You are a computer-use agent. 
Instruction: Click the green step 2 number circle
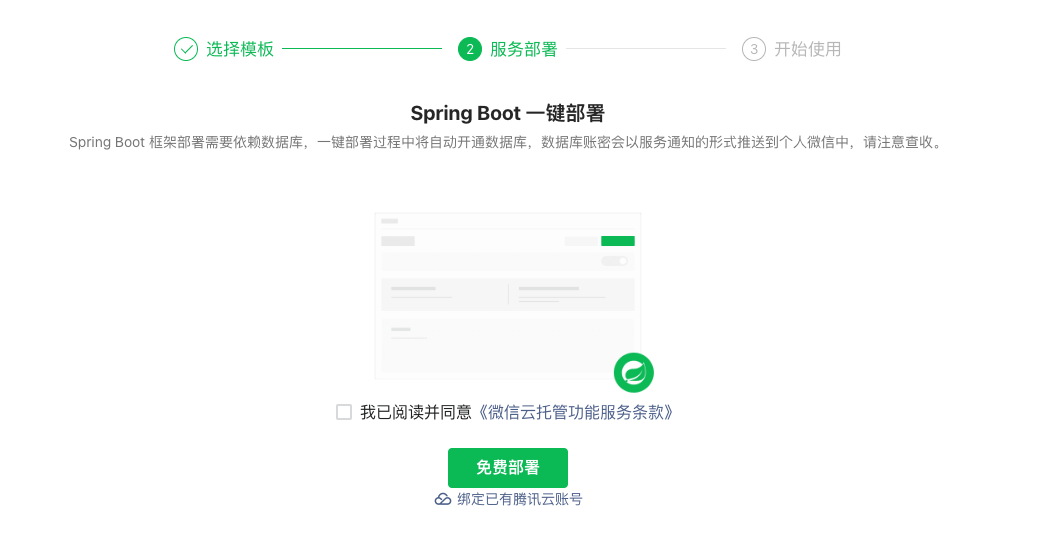tap(470, 49)
